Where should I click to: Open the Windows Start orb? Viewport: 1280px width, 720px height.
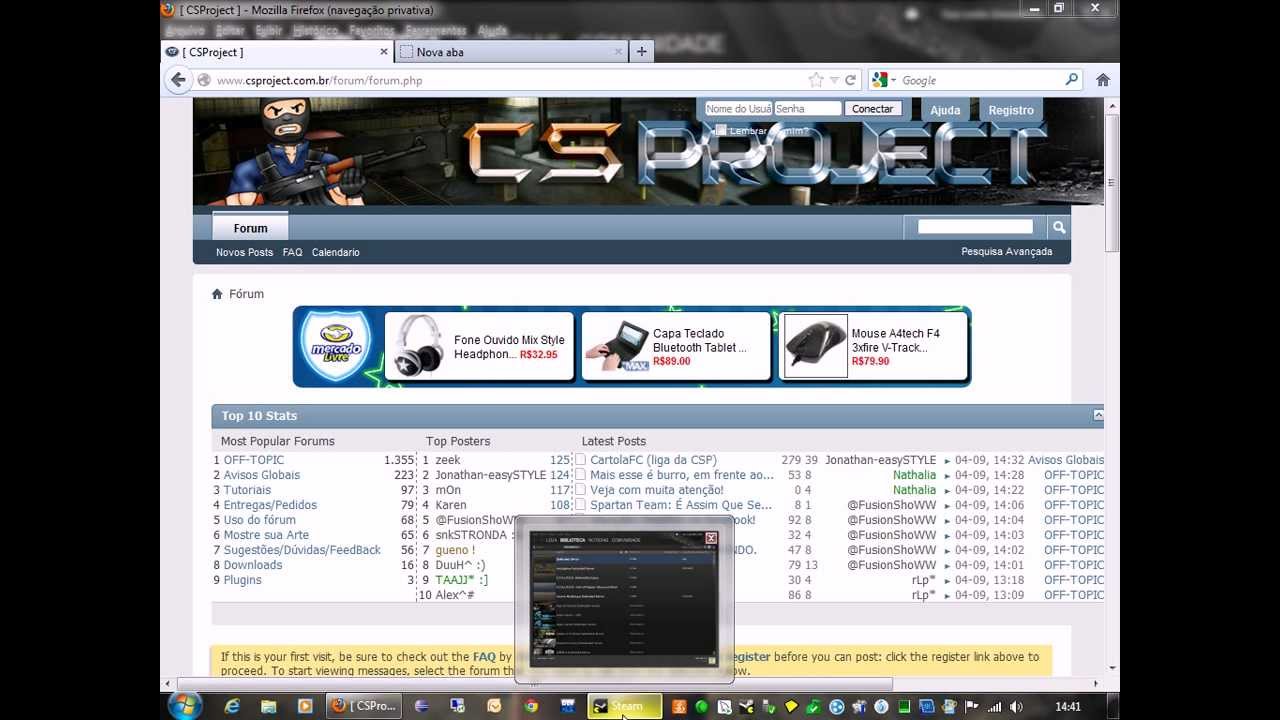coord(185,706)
